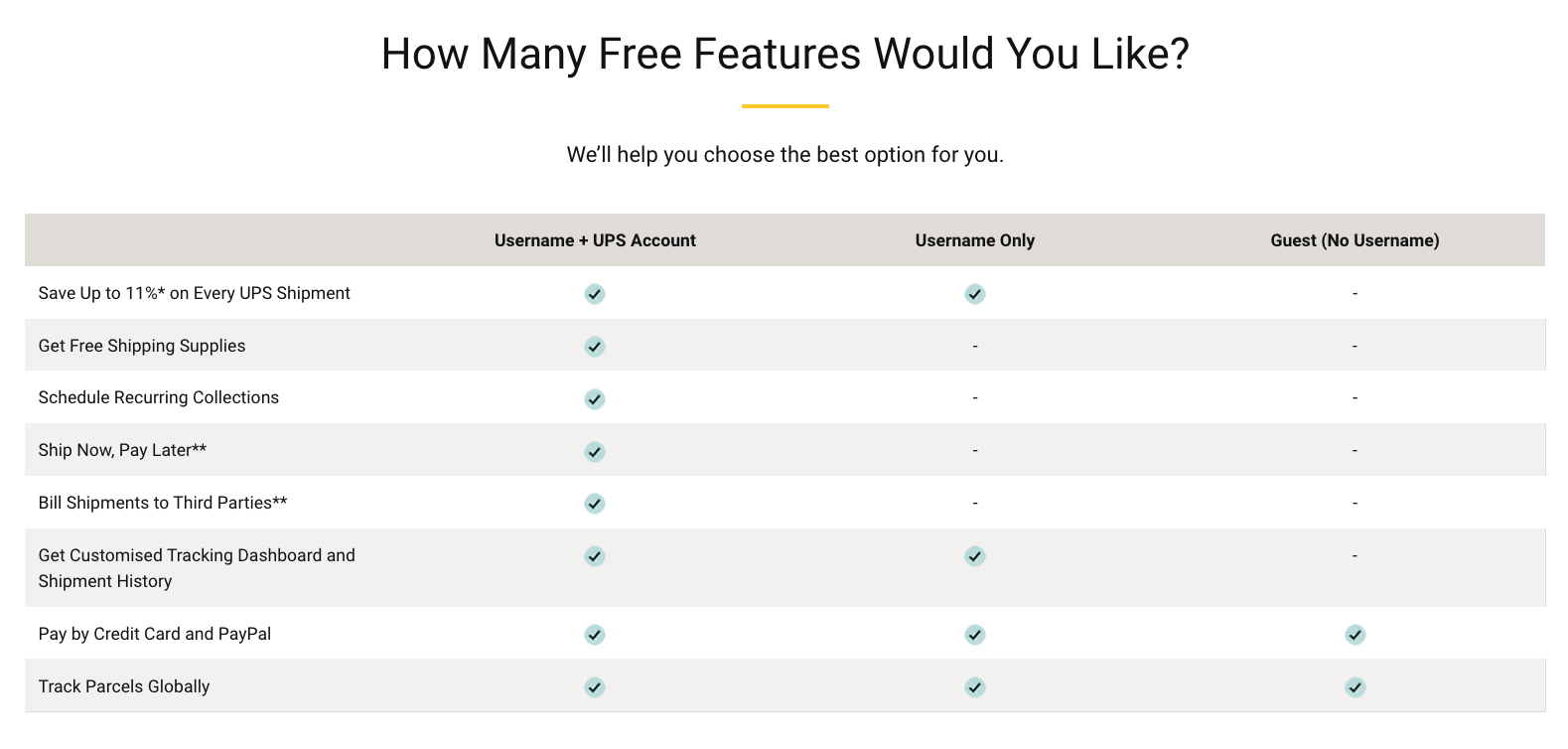Click Schedule Recurring Collections checkmark icon

point(595,399)
